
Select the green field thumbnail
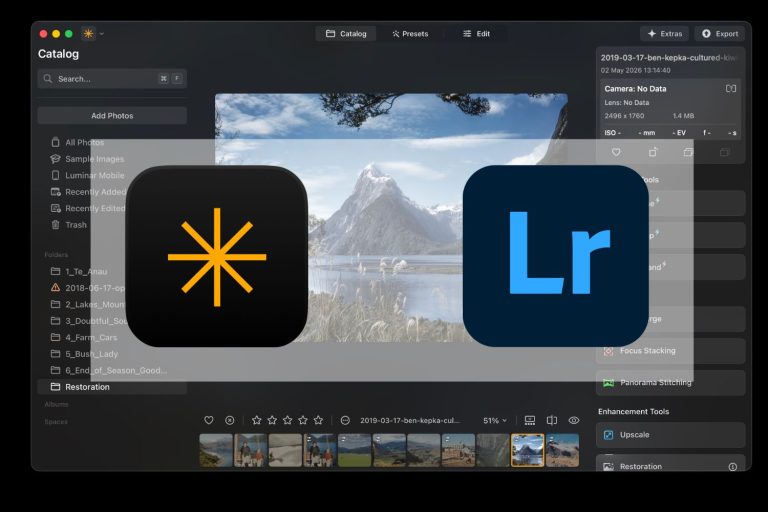[354, 450]
